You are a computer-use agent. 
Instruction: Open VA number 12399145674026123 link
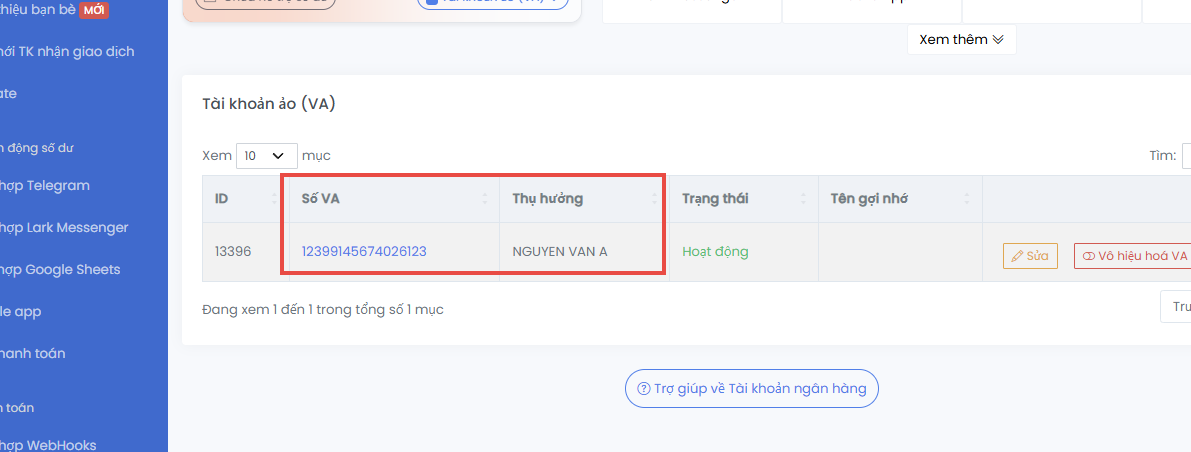pos(364,252)
